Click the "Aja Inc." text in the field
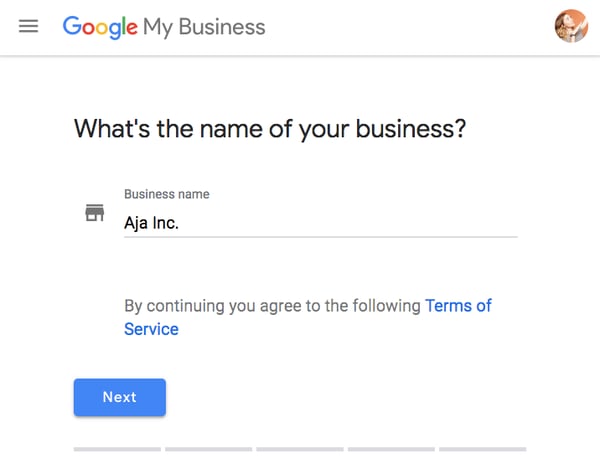This screenshot has width=600, height=469. (151, 223)
